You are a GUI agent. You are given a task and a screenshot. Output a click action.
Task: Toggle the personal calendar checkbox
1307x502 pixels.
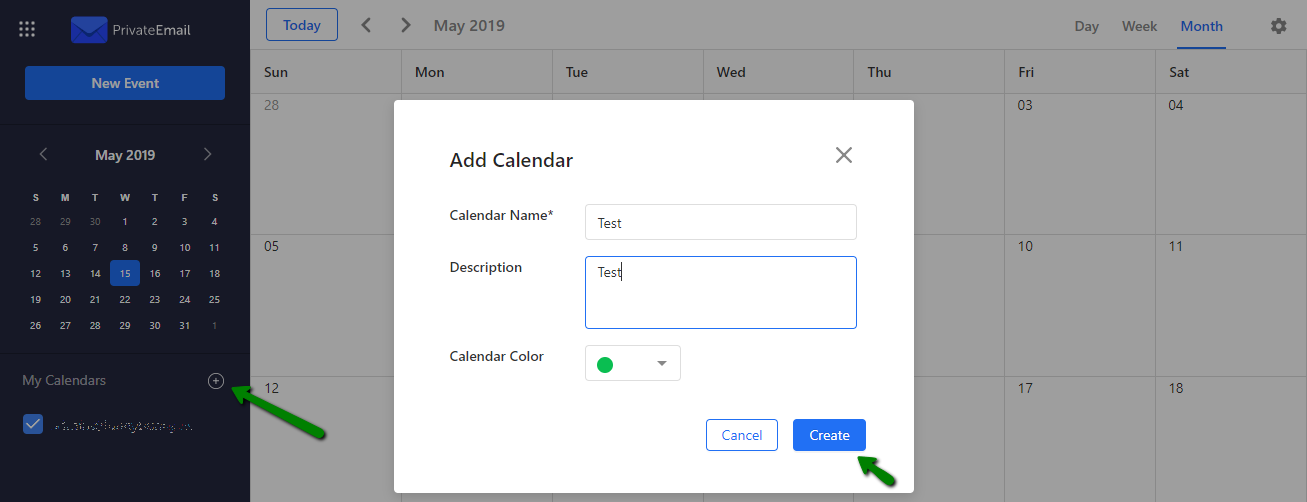tap(33, 425)
